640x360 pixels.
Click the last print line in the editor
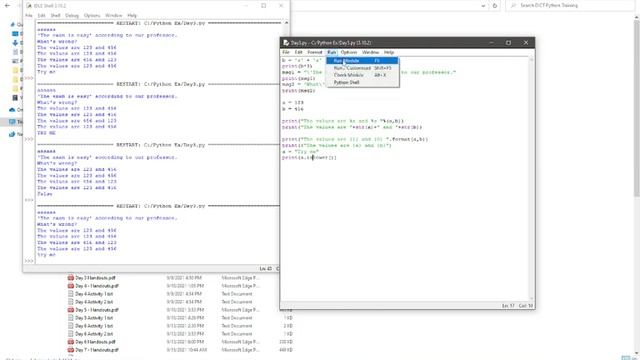tap(309, 158)
